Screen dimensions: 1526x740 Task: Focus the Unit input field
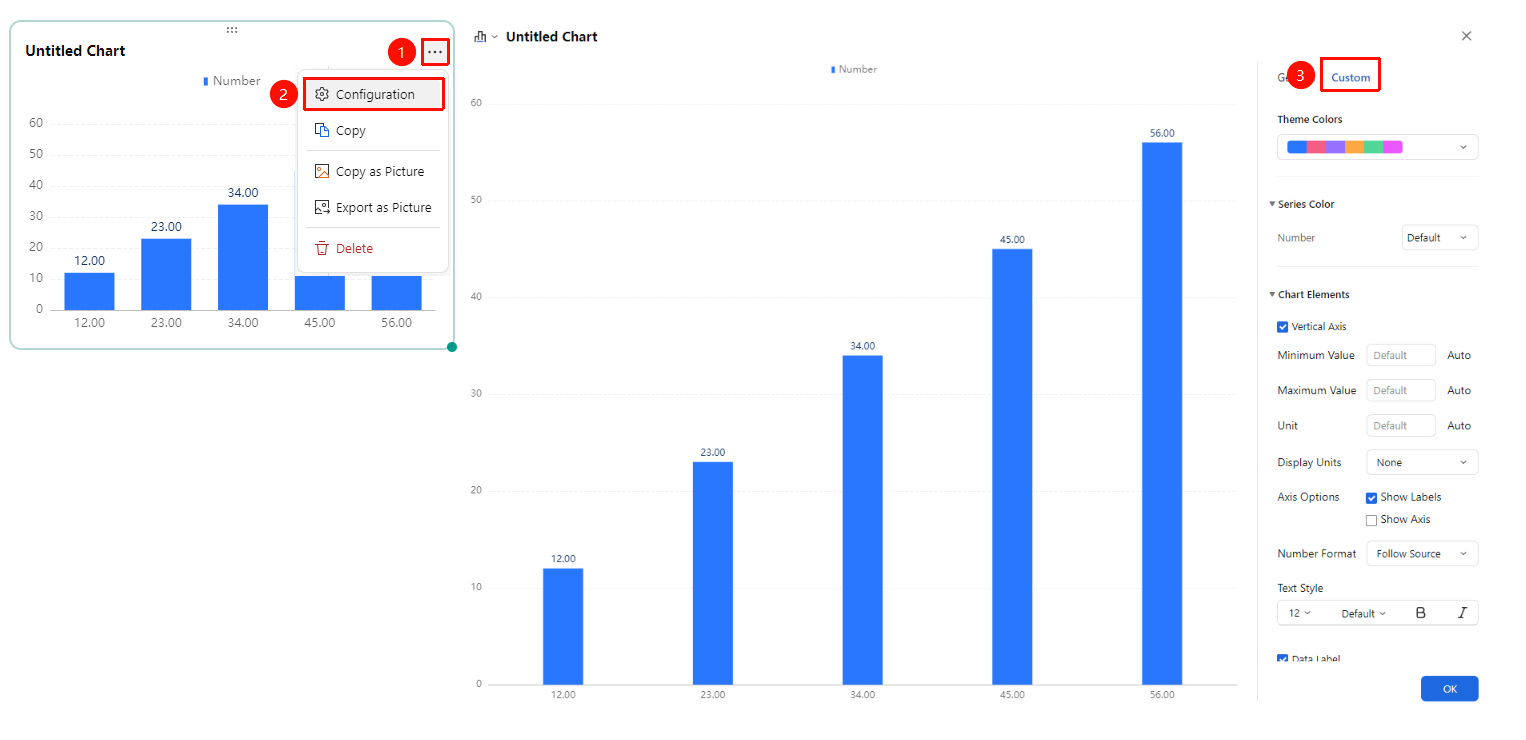point(1401,425)
